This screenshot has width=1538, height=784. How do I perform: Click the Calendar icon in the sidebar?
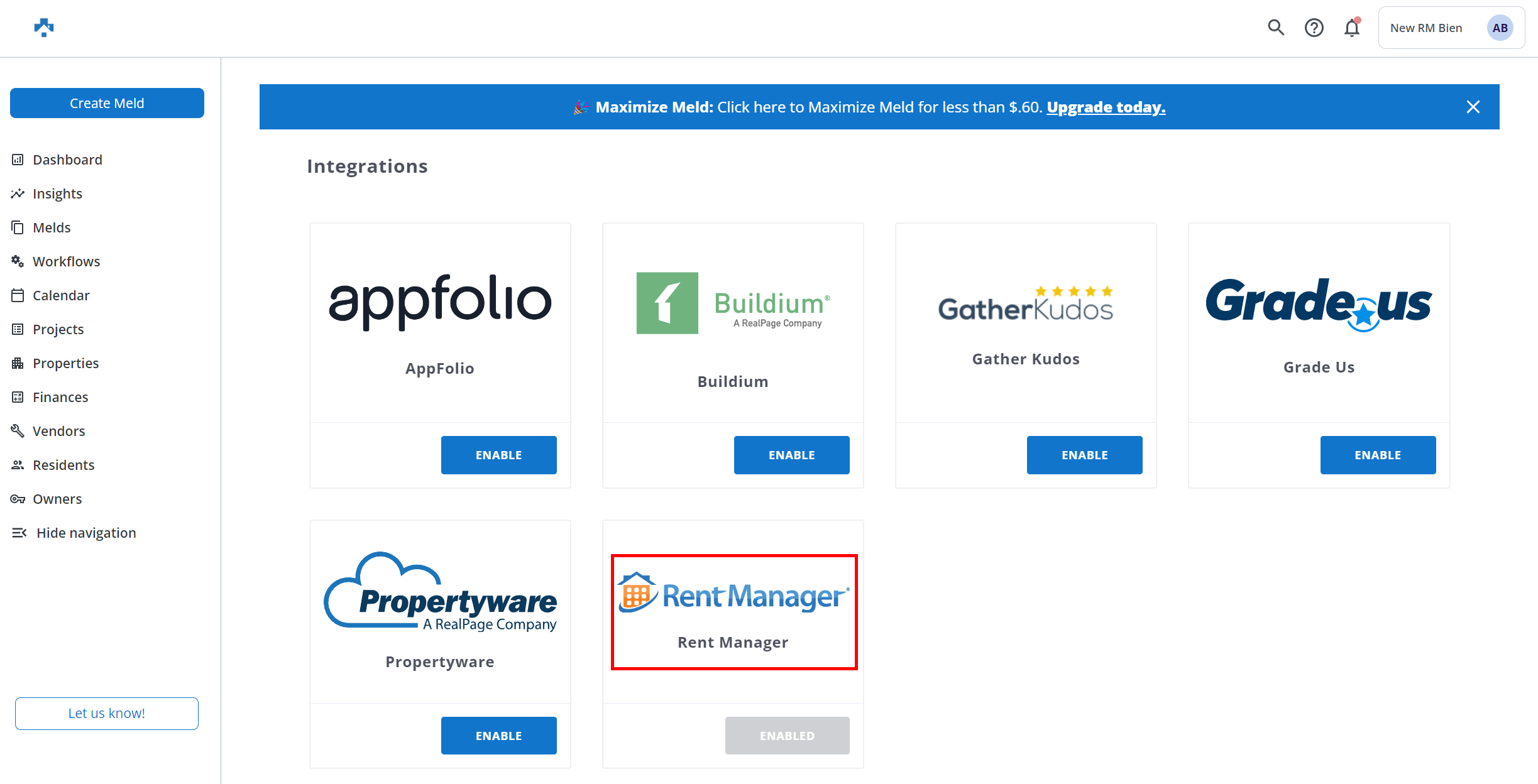tap(18, 295)
